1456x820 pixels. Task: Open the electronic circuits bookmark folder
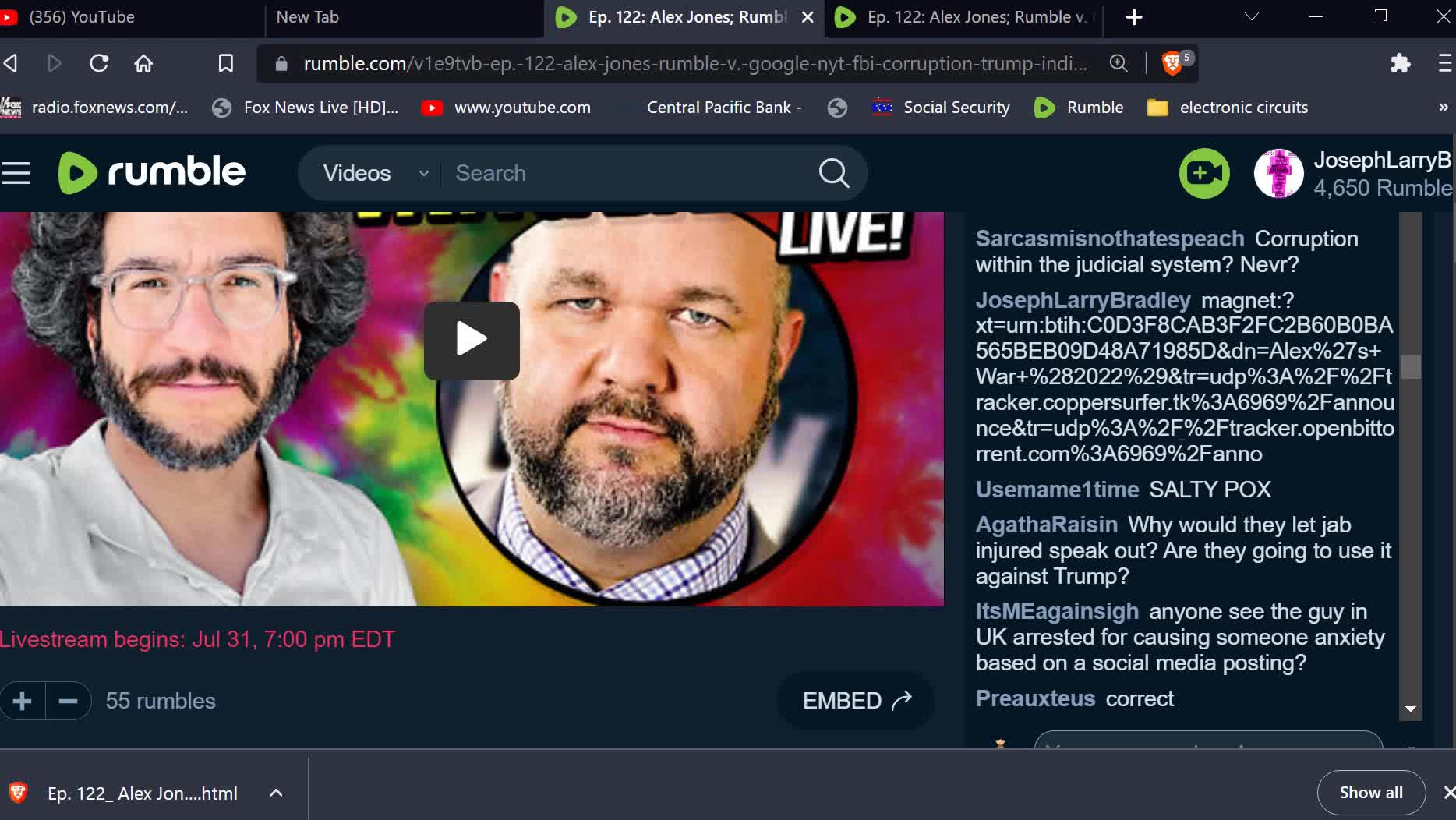[1228, 108]
